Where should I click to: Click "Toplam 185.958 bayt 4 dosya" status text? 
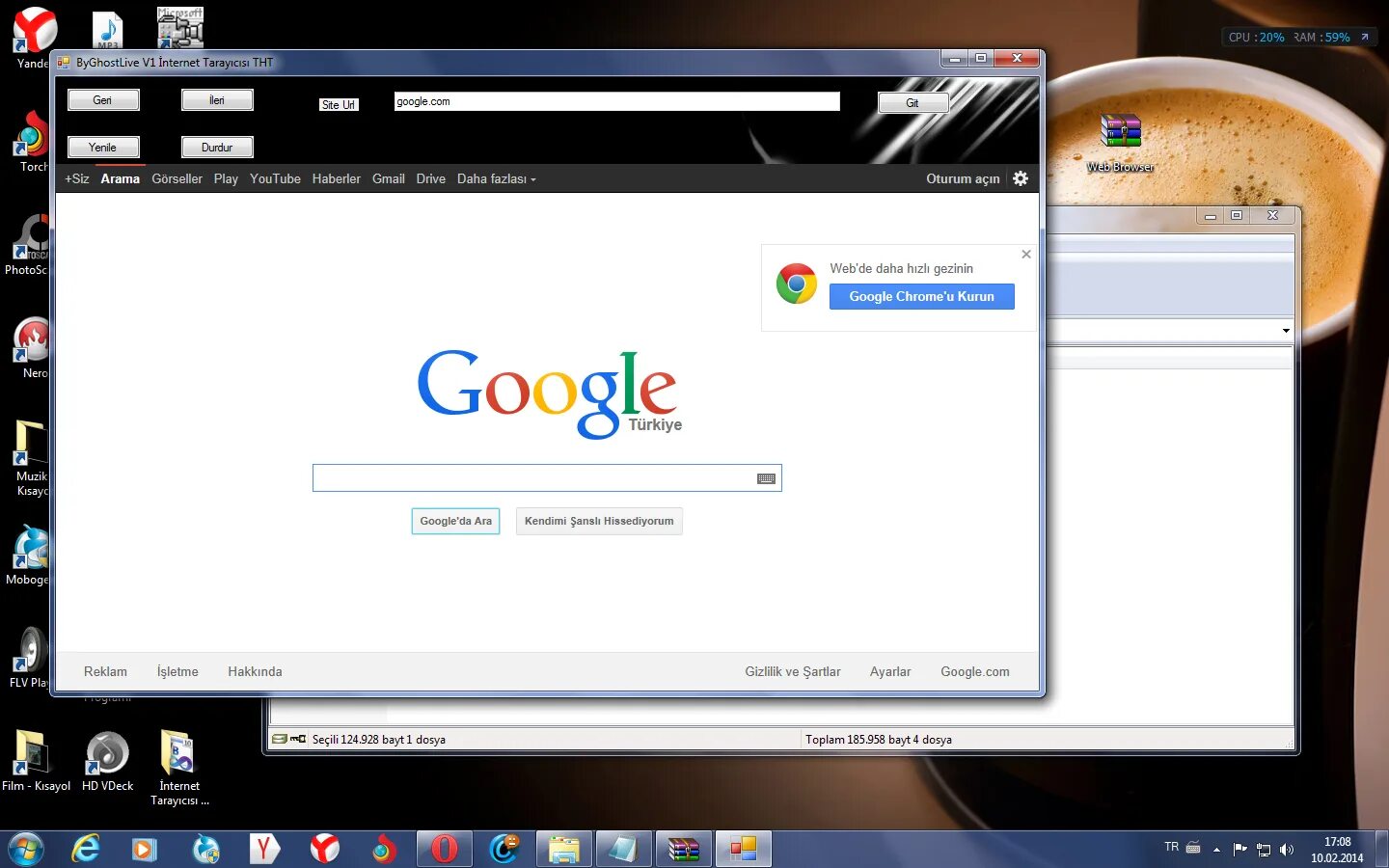[879, 740]
